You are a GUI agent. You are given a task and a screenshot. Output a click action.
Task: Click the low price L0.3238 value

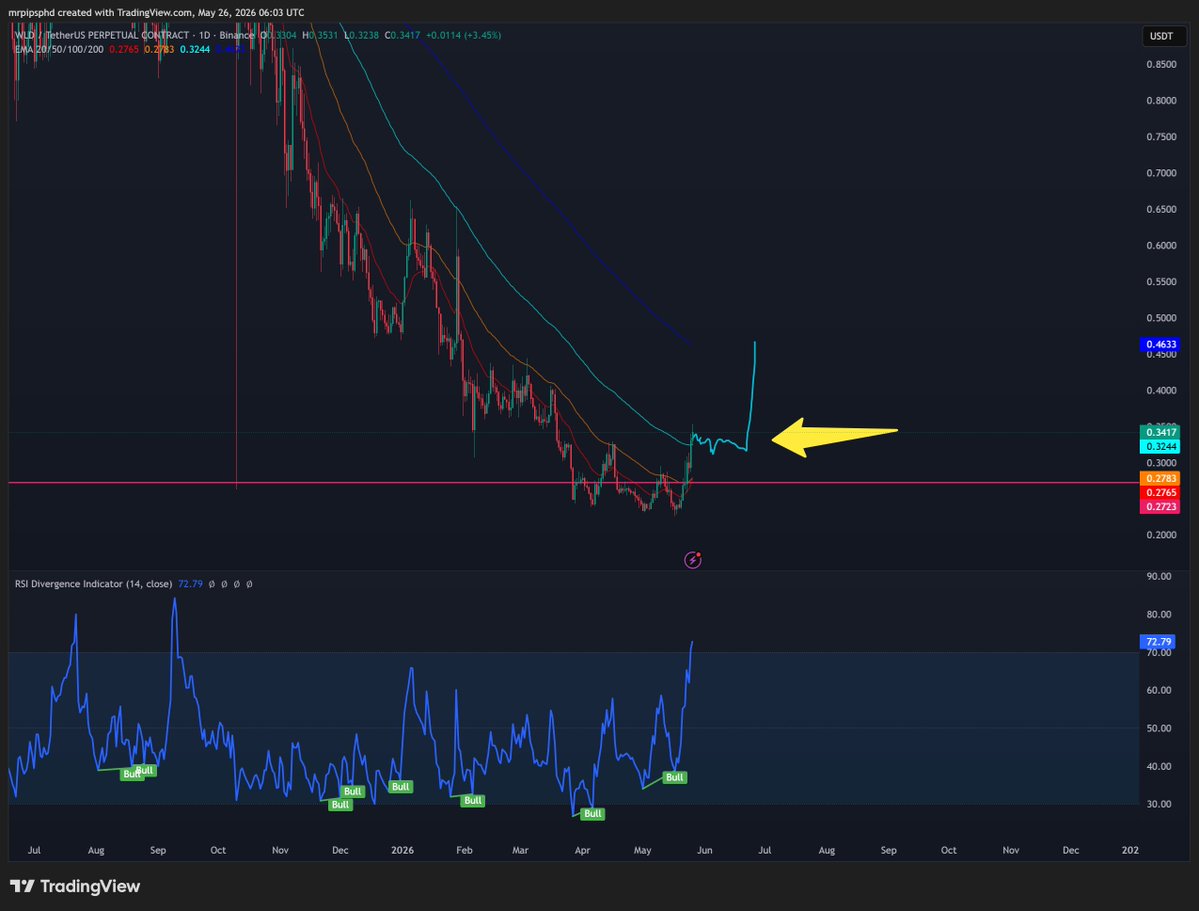(x=361, y=35)
